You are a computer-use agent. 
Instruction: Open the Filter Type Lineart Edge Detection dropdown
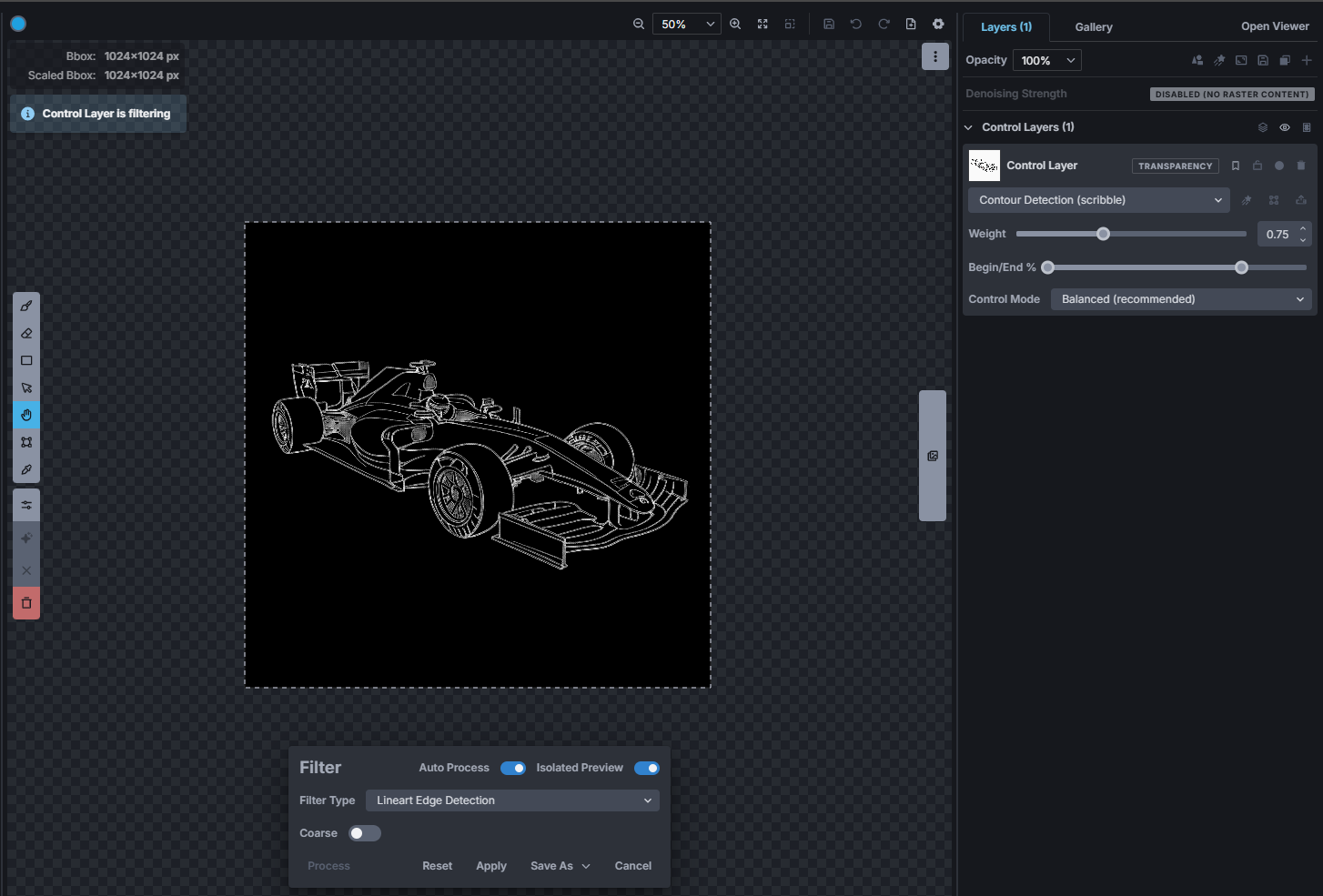point(512,800)
